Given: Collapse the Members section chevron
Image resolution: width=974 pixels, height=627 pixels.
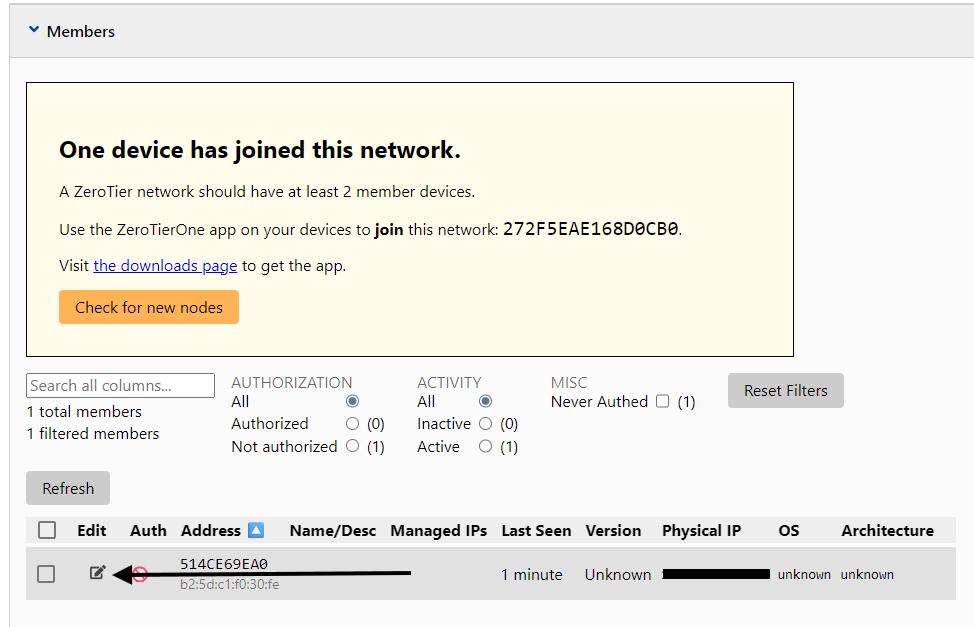Looking at the screenshot, I should (34, 31).
